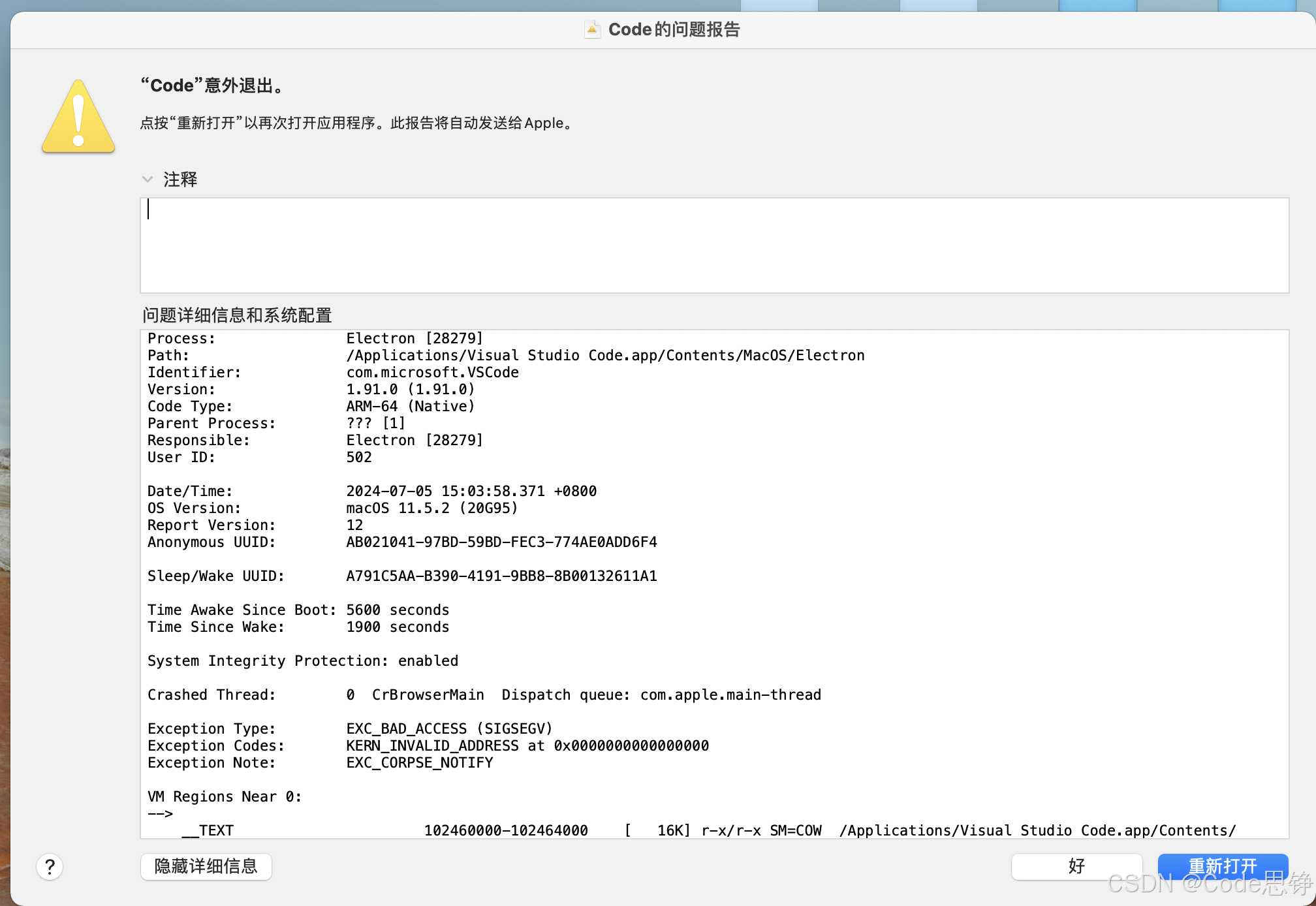1316x906 pixels.
Task: Click the small icon in the title bar
Action: 592,29
